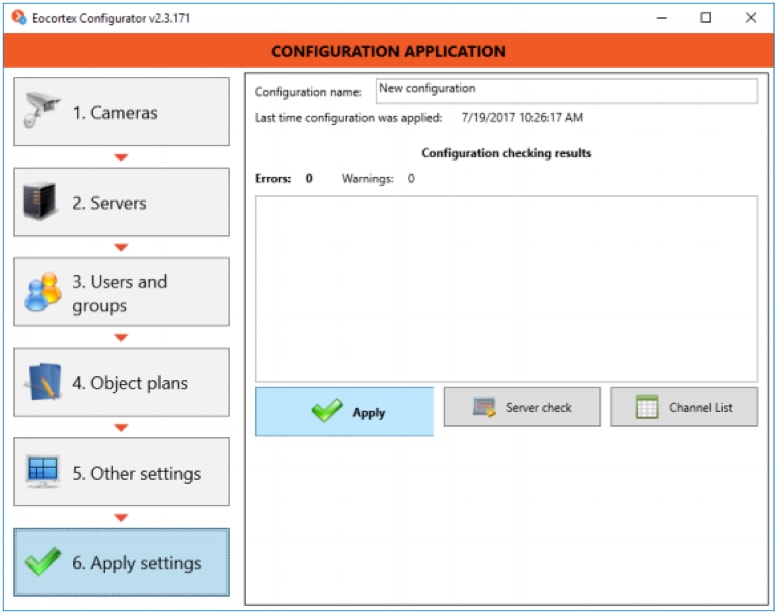Click the Server check button icon
This screenshot has width=779, height=612.
[x=484, y=407]
